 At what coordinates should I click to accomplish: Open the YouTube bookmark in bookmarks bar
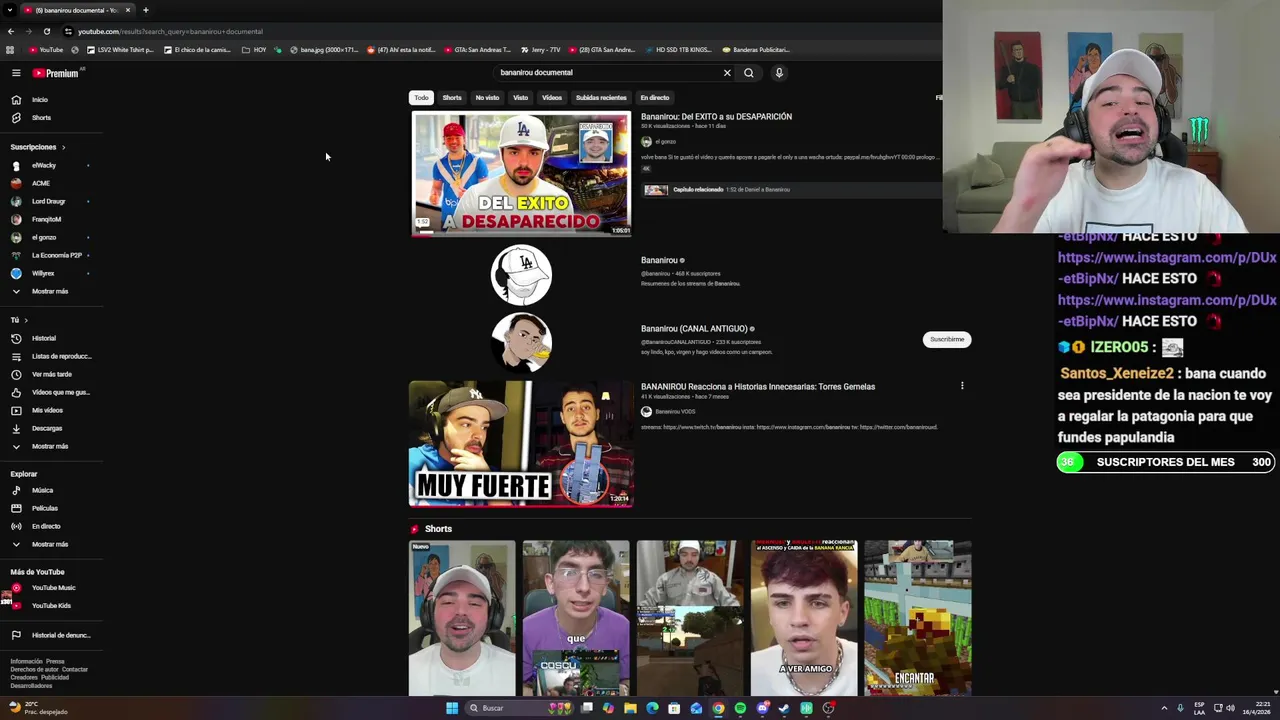click(x=46, y=50)
